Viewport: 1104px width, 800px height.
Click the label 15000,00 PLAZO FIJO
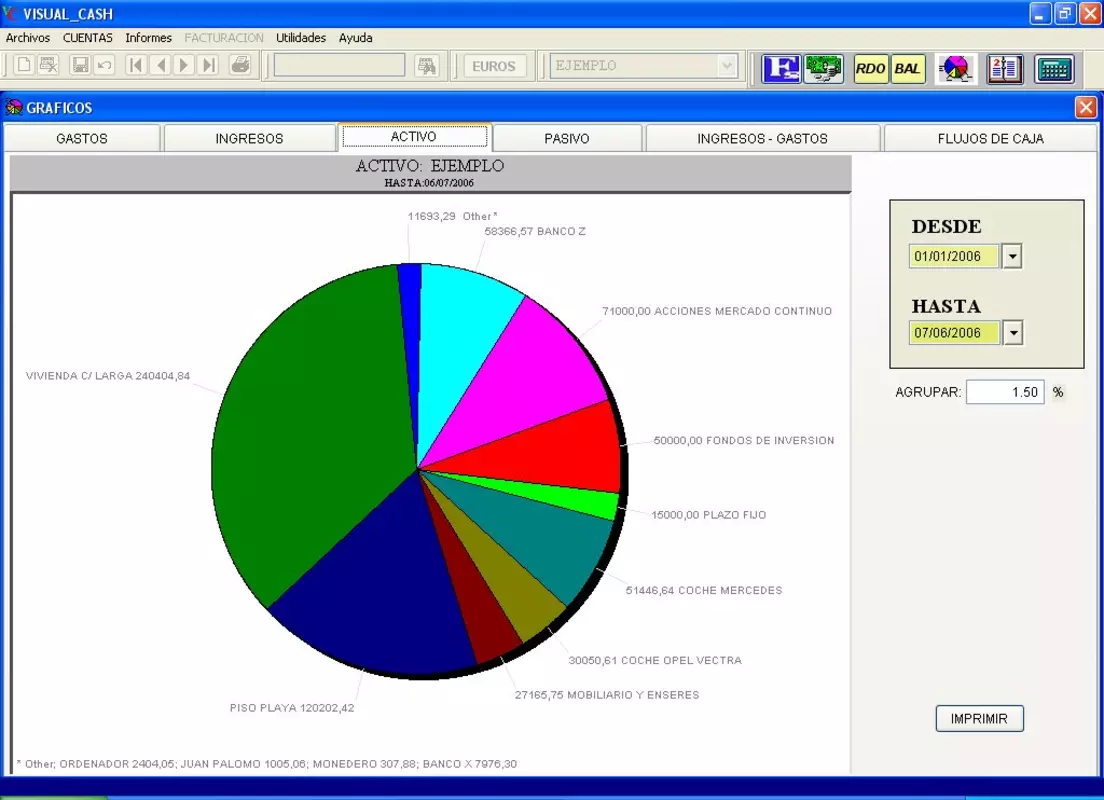pyautogui.click(x=708, y=515)
